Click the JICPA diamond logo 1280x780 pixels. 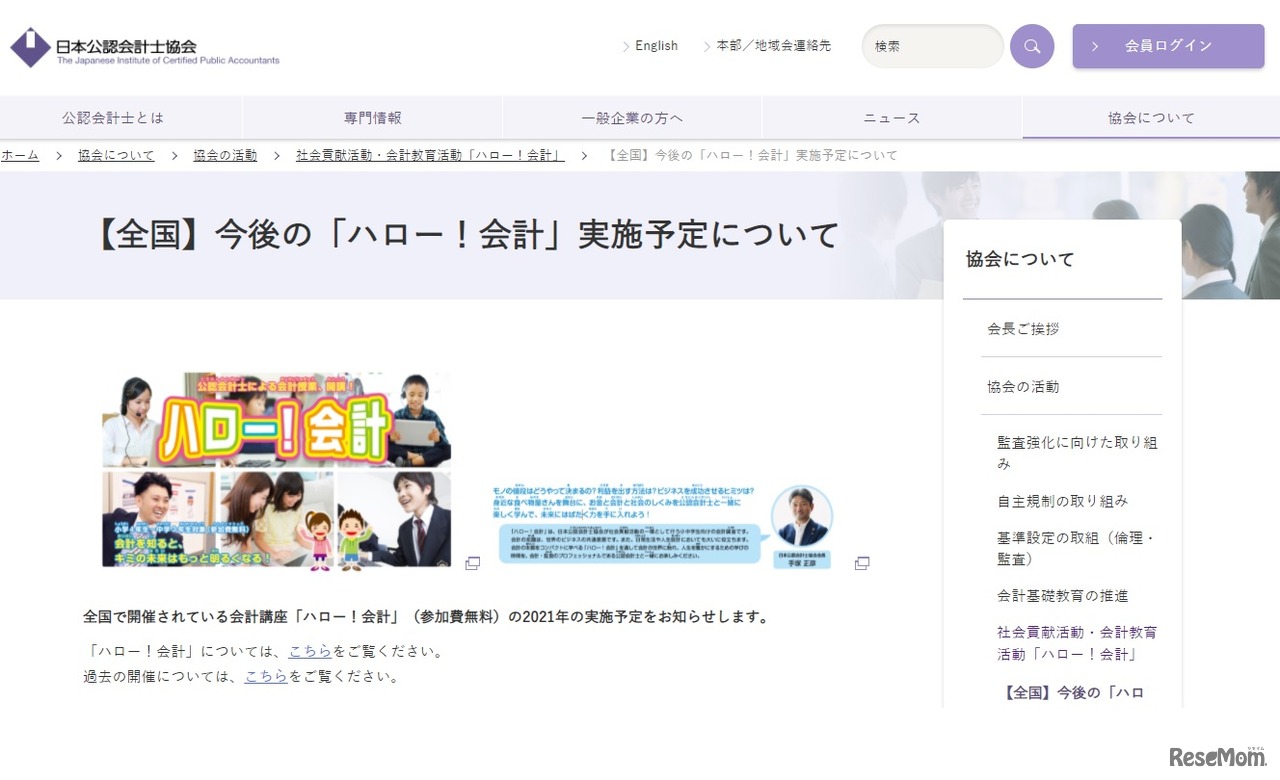click(30, 47)
